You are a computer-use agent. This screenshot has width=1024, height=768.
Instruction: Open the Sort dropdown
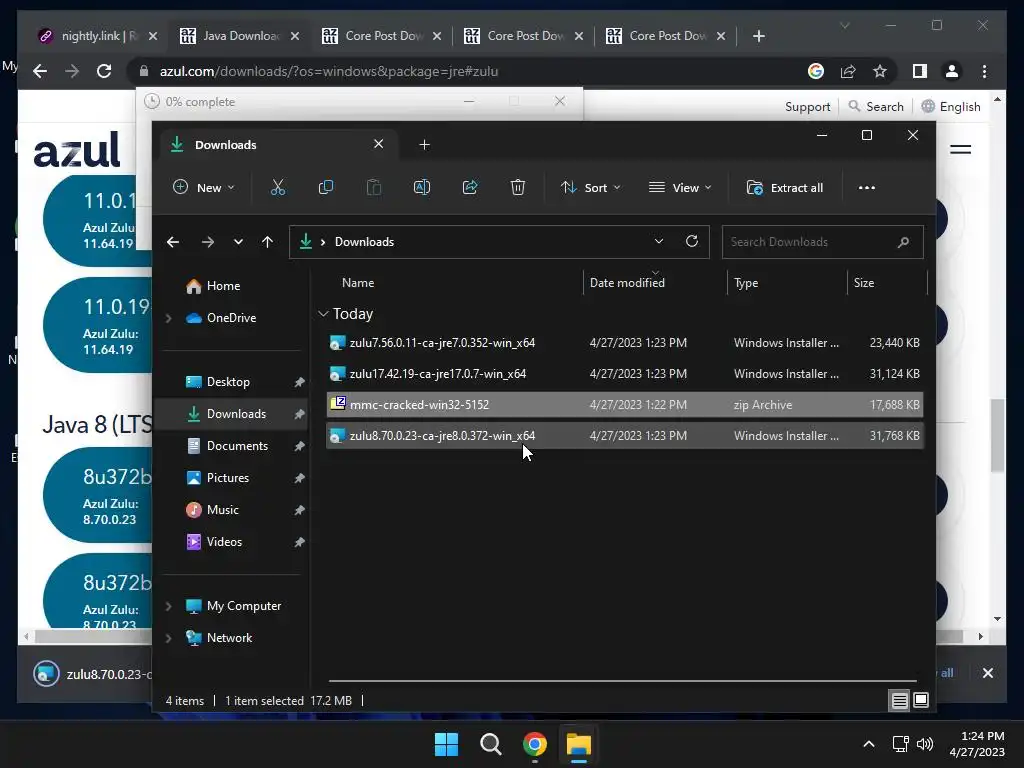(x=590, y=187)
